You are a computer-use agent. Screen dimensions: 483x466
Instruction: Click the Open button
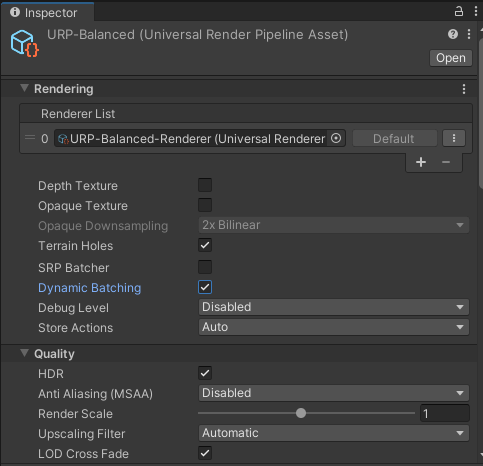pos(451,58)
